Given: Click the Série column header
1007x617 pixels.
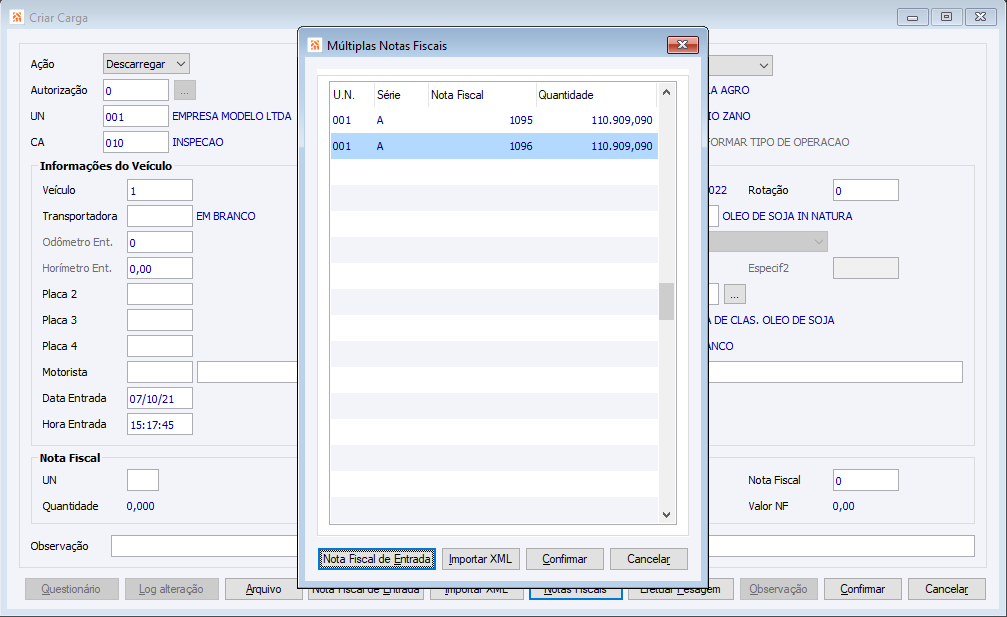Looking at the screenshot, I should pos(401,95).
